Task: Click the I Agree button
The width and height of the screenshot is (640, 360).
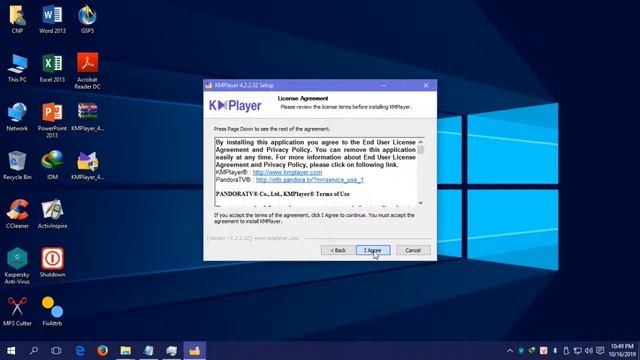Action: (x=373, y=250)
